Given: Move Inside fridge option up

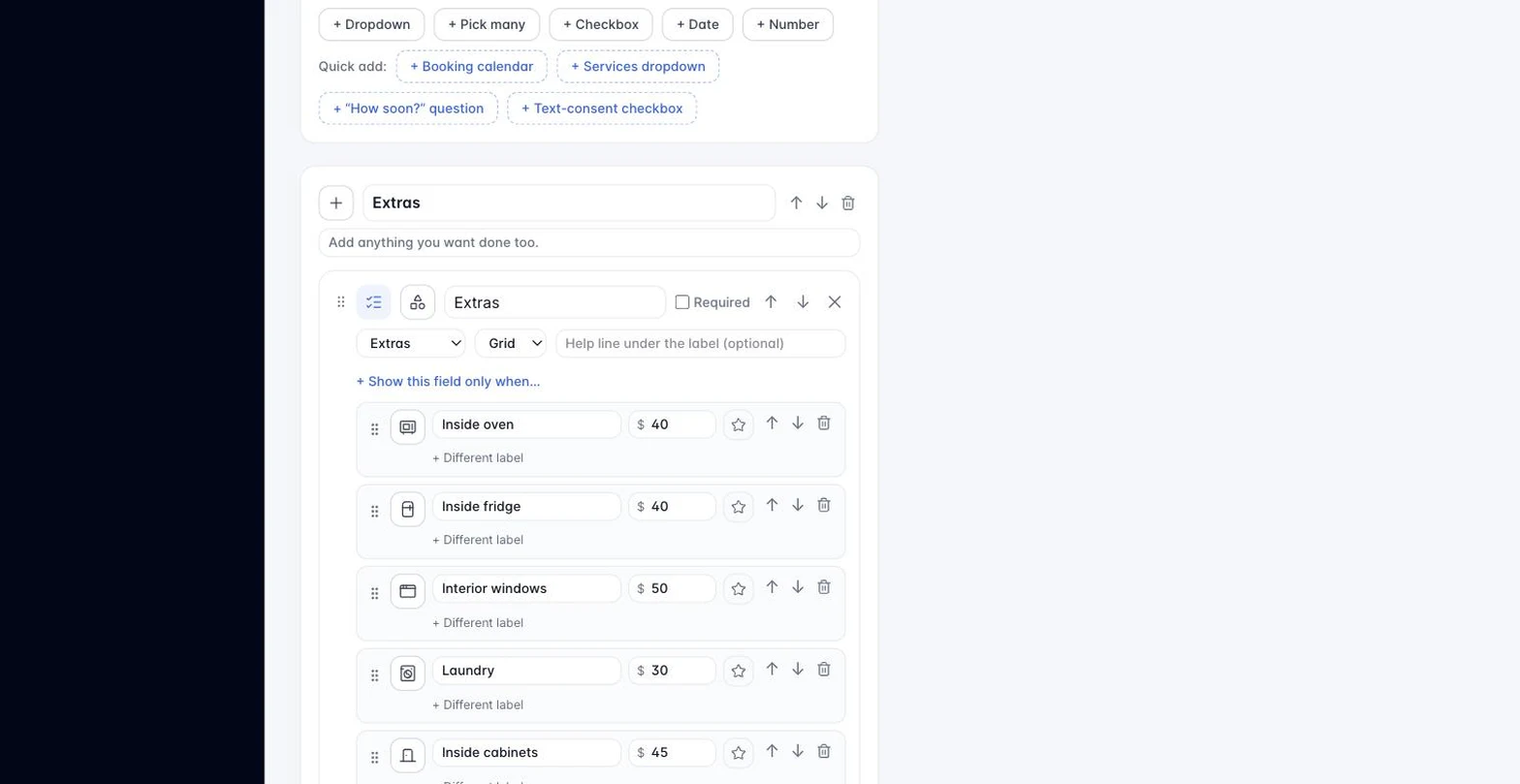Looking at the screenshot, I should 772,505.
